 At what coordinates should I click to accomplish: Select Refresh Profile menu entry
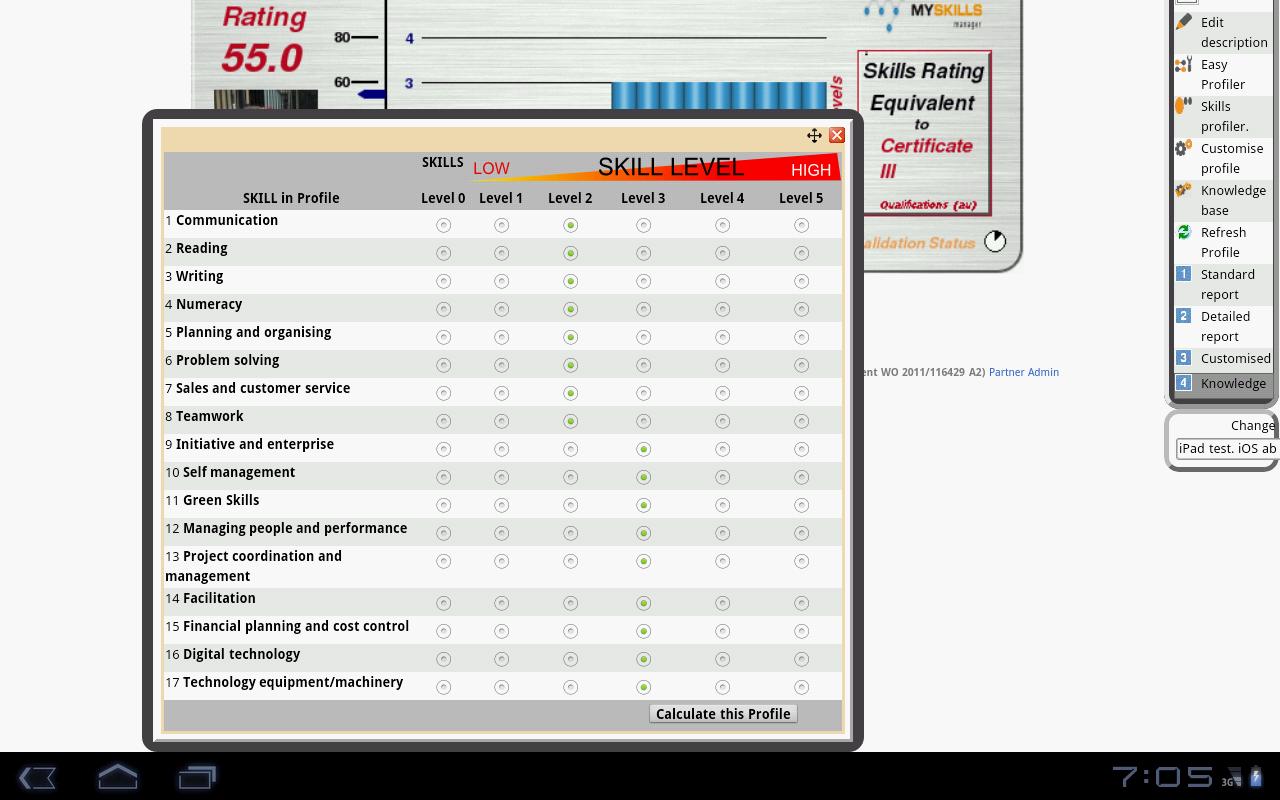click(x=1223, y=242)
